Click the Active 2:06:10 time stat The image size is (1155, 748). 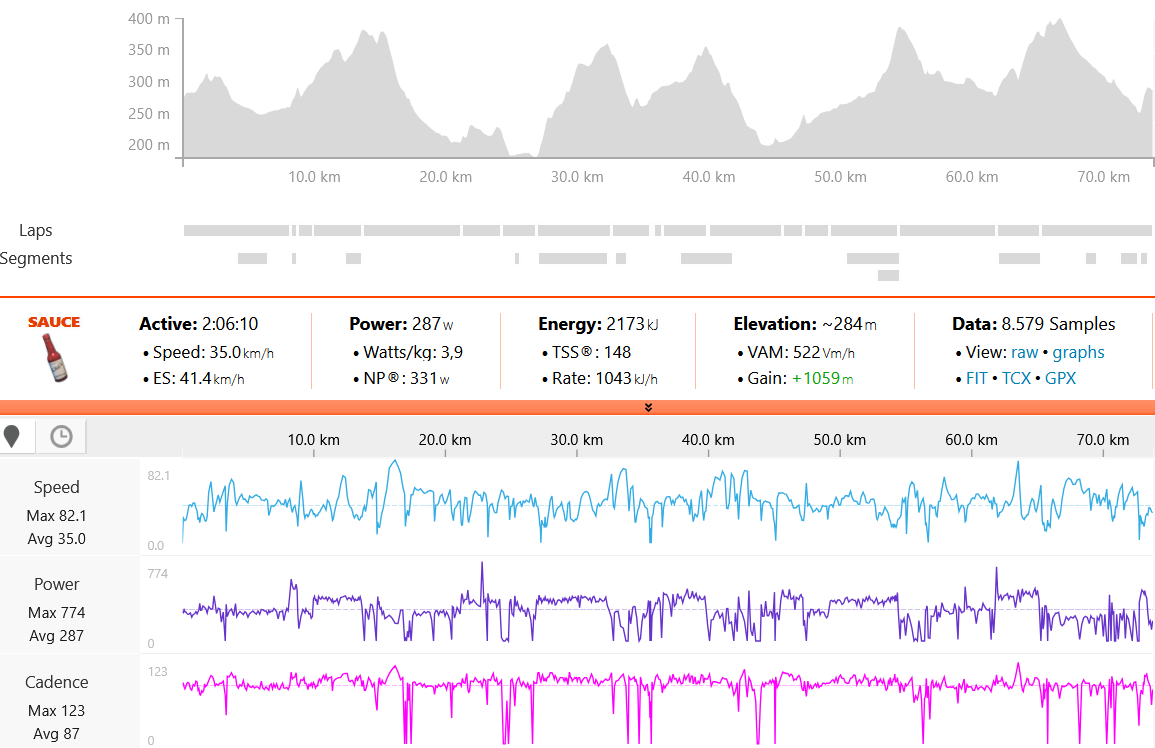198,324
